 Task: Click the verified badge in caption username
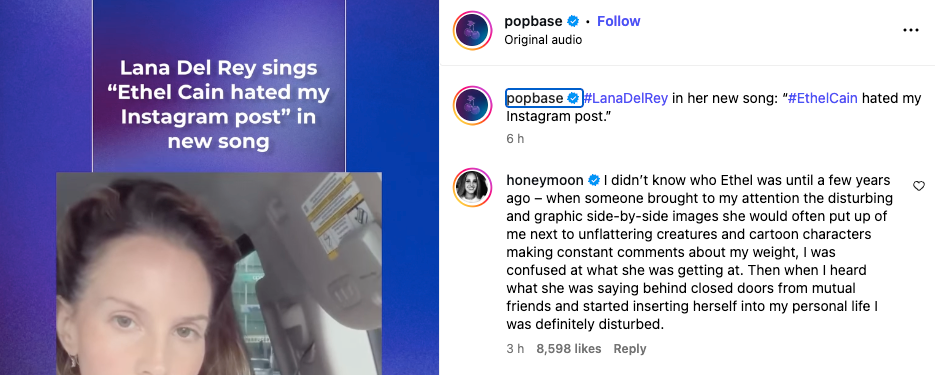573,98
